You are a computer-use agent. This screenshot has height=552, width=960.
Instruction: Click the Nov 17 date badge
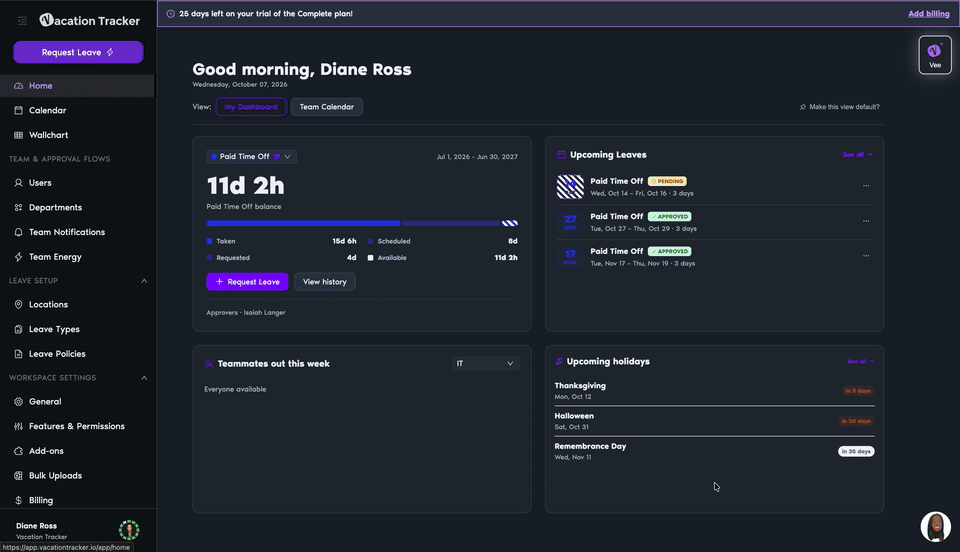pos(570,256)
